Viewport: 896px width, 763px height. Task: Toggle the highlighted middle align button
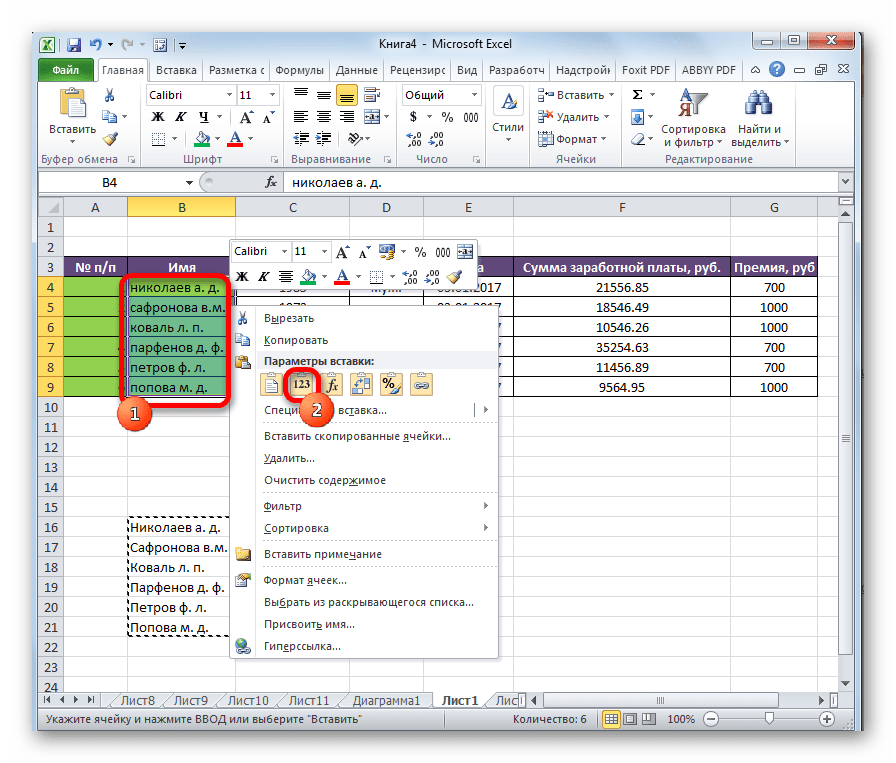[x=347, y=96]
